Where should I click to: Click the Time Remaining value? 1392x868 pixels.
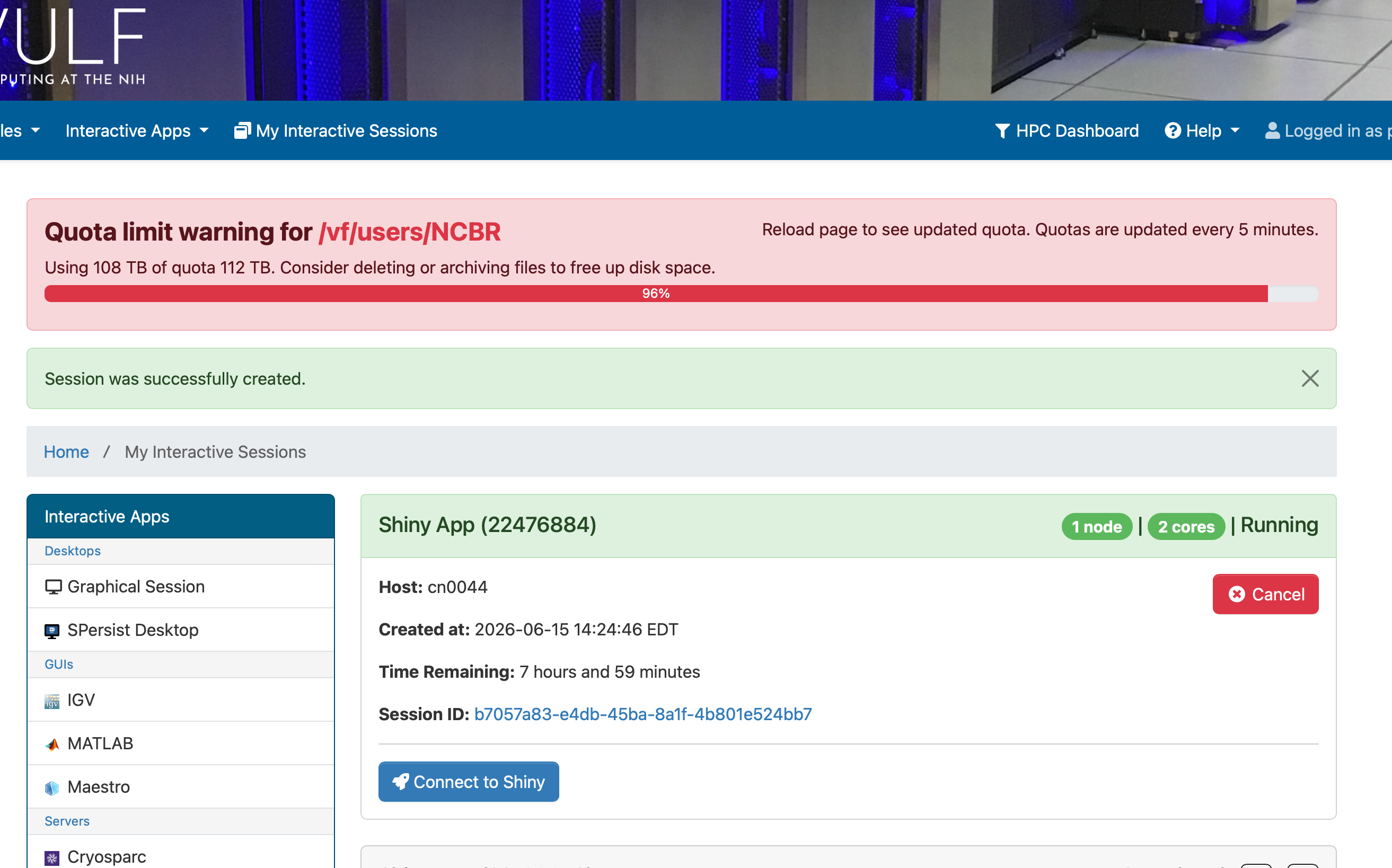point(610,672)
